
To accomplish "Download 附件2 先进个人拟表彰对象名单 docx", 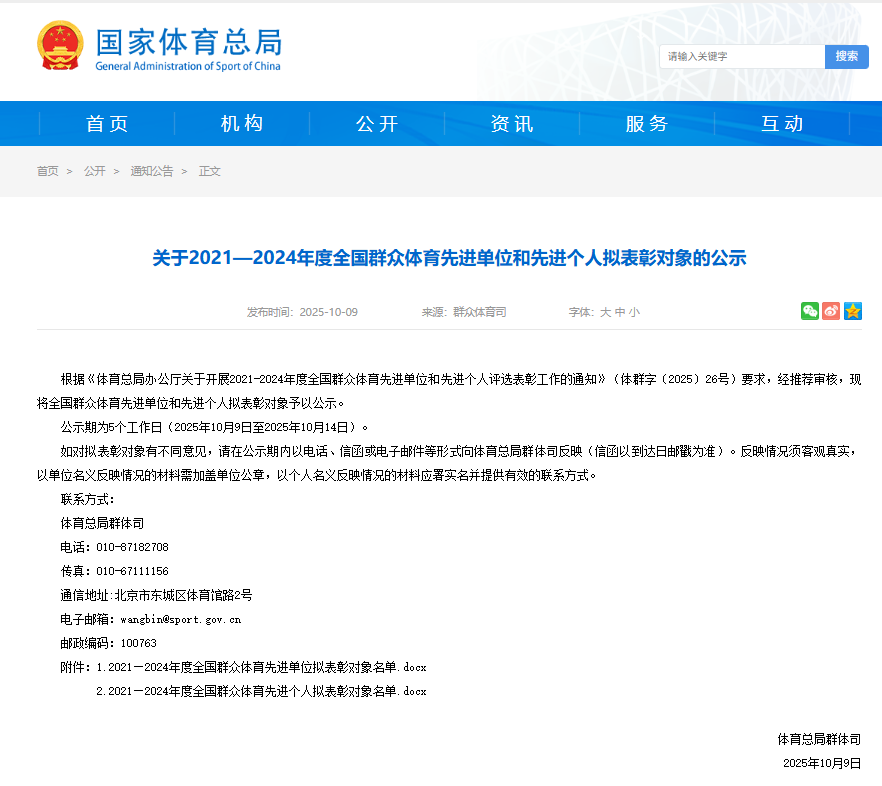I will coord(262,690).
